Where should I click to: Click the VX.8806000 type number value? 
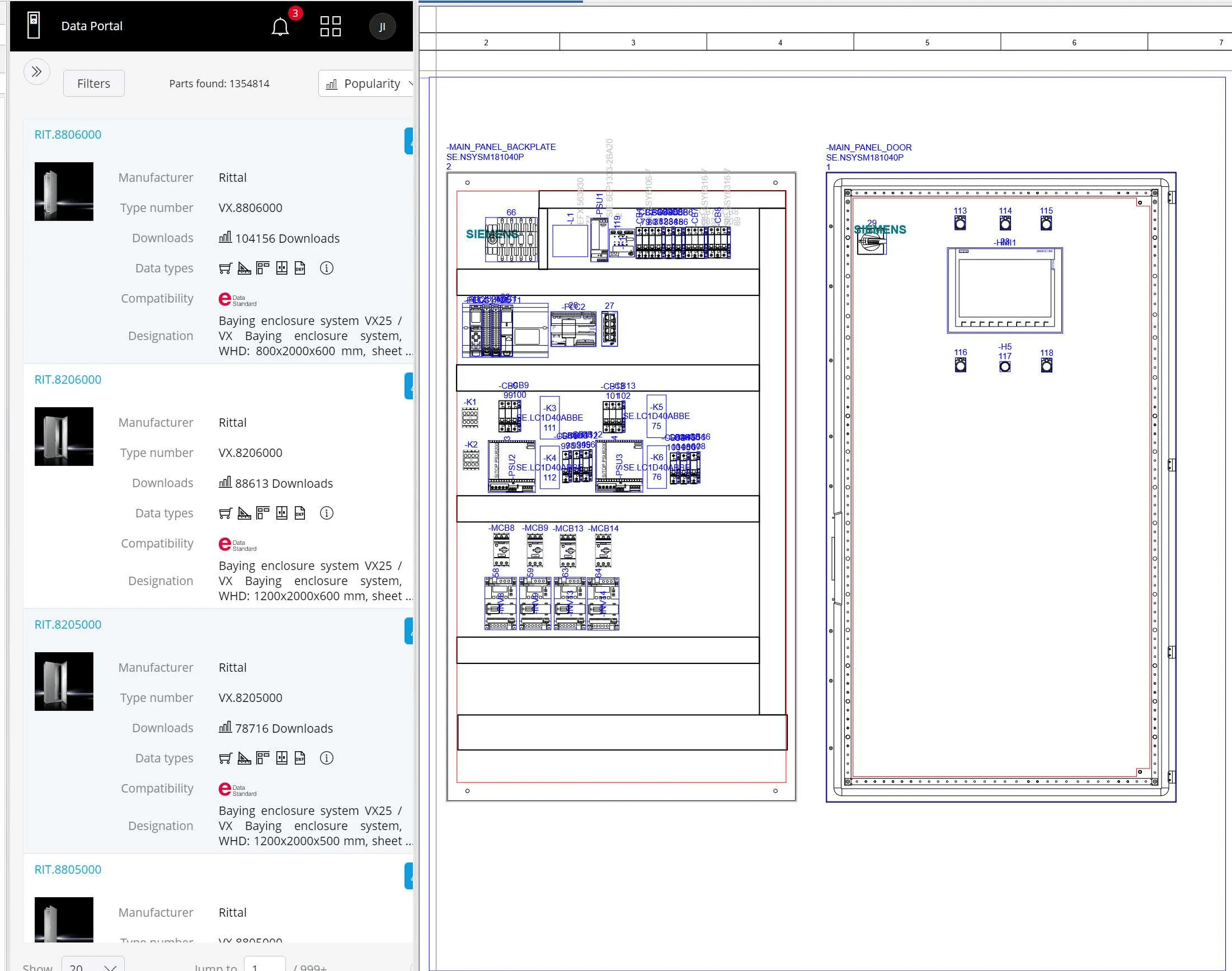point(250,208)
